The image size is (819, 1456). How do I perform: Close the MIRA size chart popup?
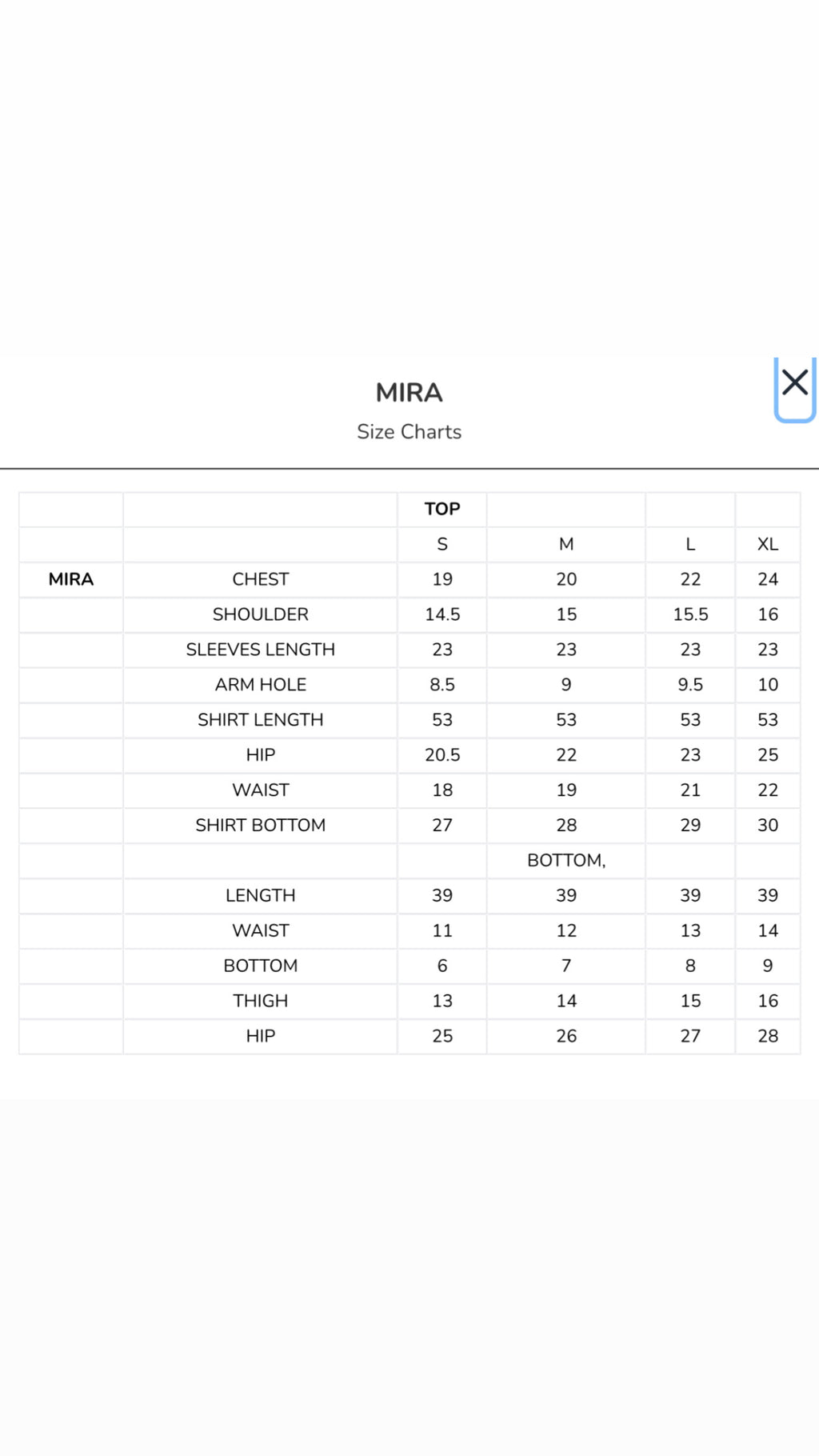(x=795, y=384)
